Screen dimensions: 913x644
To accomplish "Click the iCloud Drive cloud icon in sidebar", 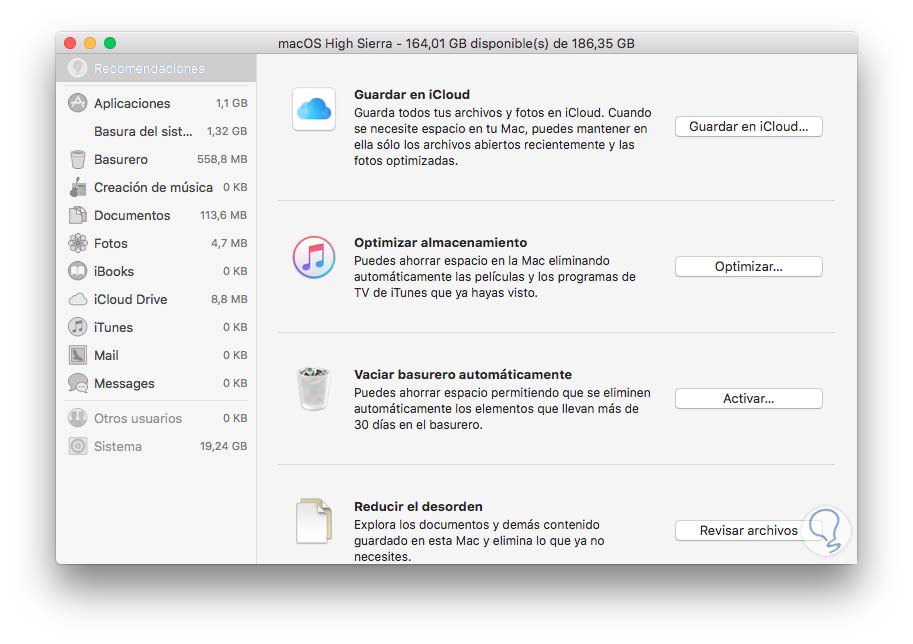I will pyautogui.click(x=77, y=299).
